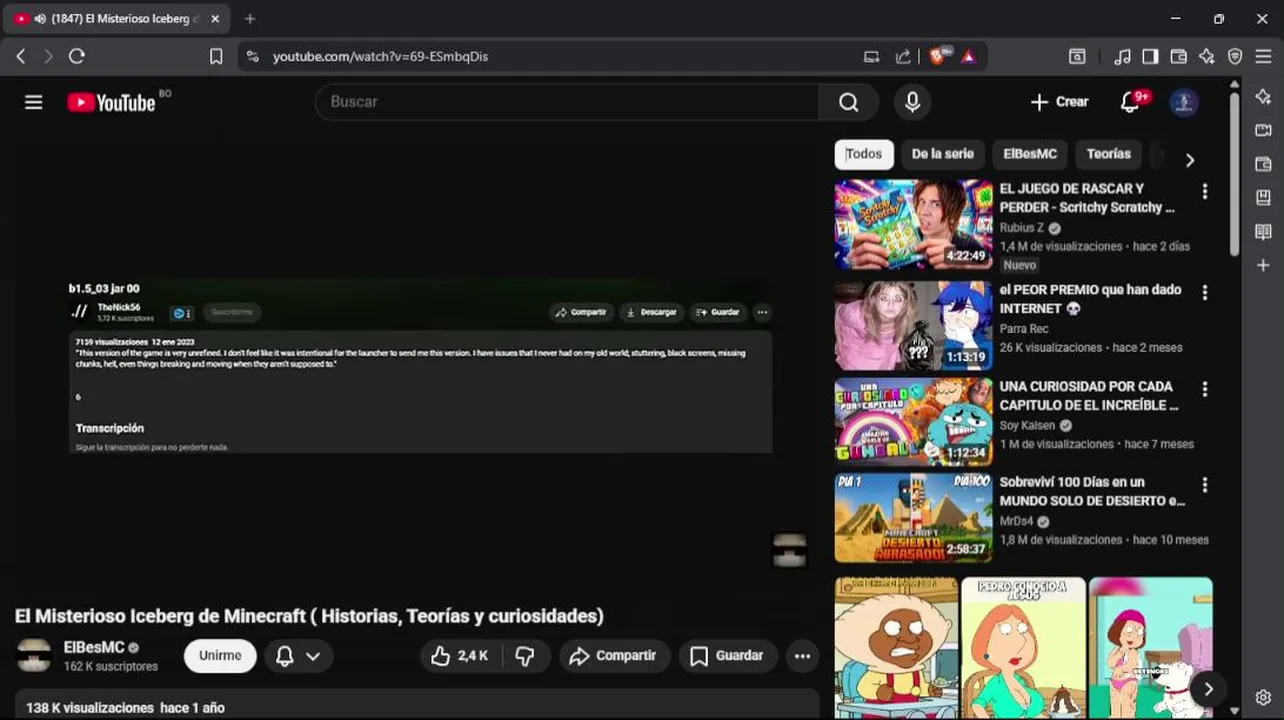Save video using Guardar button
Screen dimensions: 1284x720
(x=727, y=656)
